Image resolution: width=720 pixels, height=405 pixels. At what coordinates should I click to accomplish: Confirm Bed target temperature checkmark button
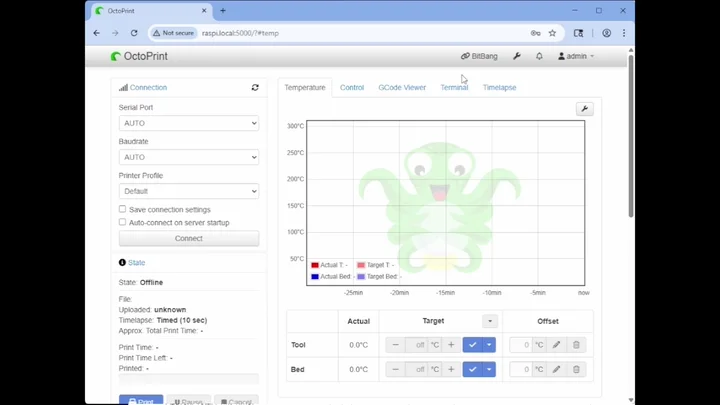pyautogui.click(x=472, y=369)
